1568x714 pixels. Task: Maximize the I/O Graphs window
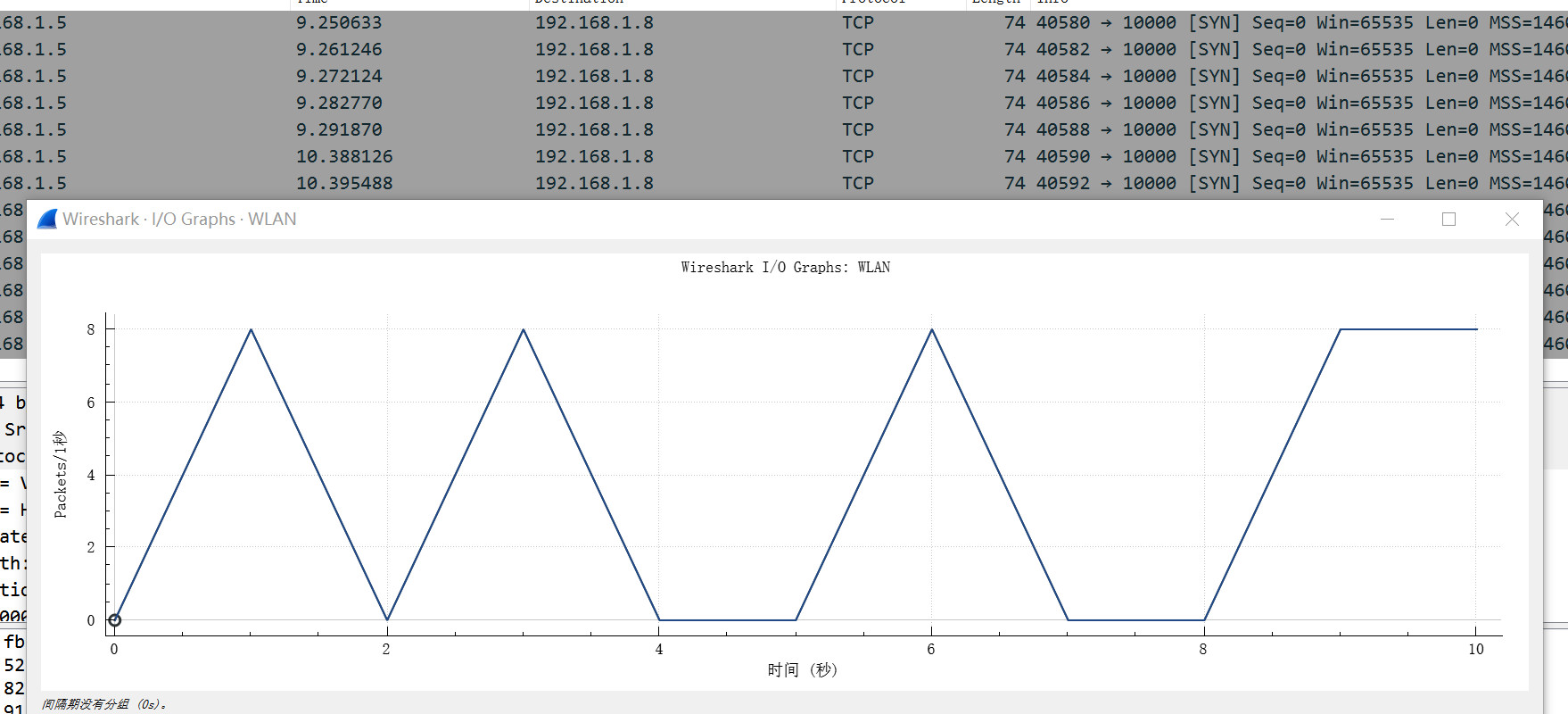(1448, 220)
